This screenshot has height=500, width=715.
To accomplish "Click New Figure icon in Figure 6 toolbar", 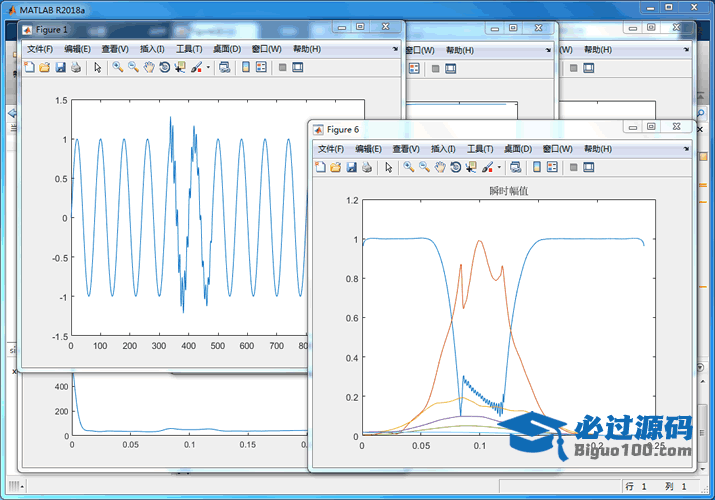I will 320,167.
